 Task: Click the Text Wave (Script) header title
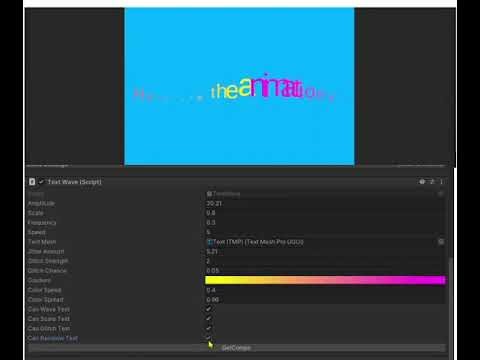tap(74, 182)
